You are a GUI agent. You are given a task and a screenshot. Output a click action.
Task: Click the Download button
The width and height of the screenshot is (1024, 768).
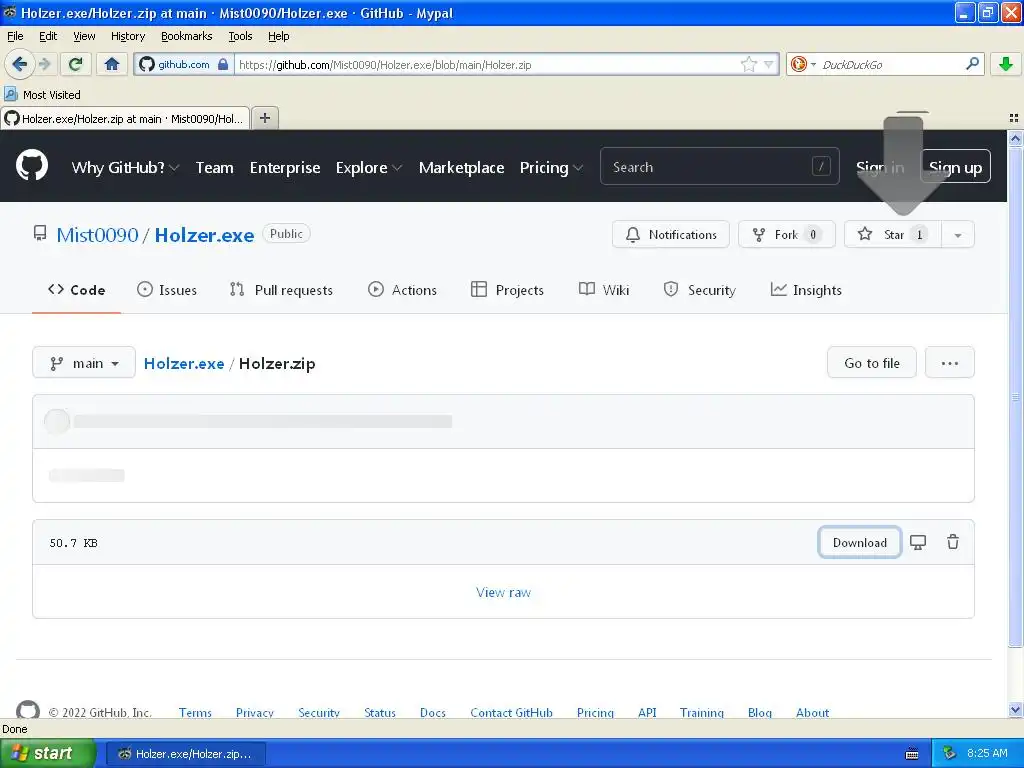(x=859, y=542)
